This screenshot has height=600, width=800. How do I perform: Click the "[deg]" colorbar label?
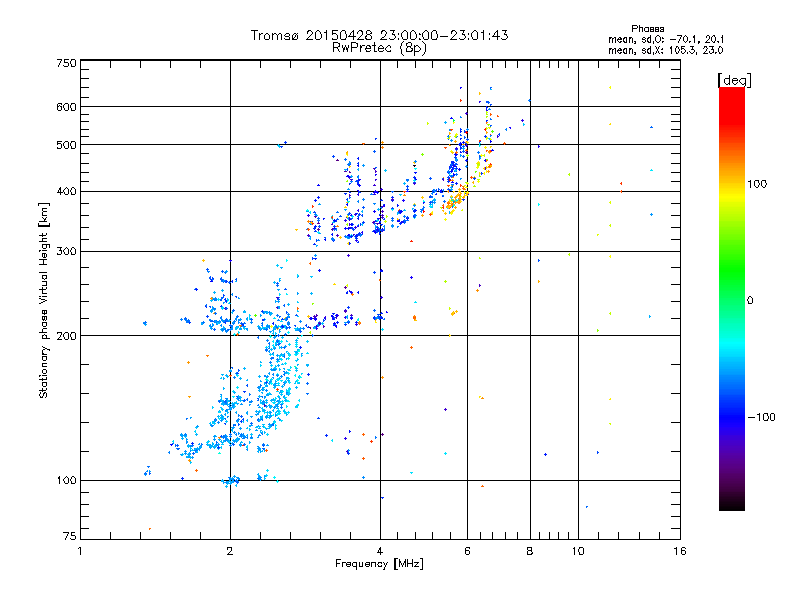pos(734,80)
